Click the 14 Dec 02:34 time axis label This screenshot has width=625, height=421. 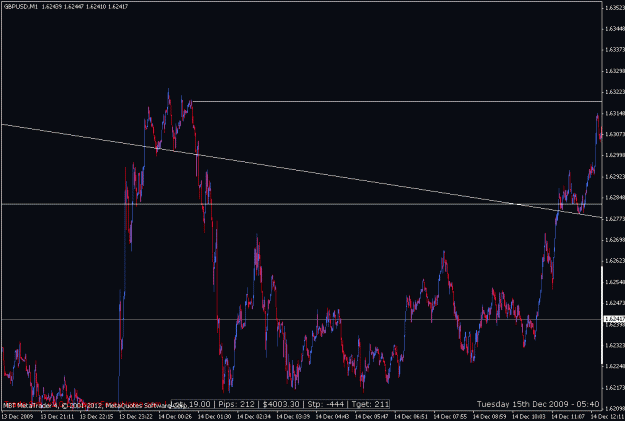[254, 417]
